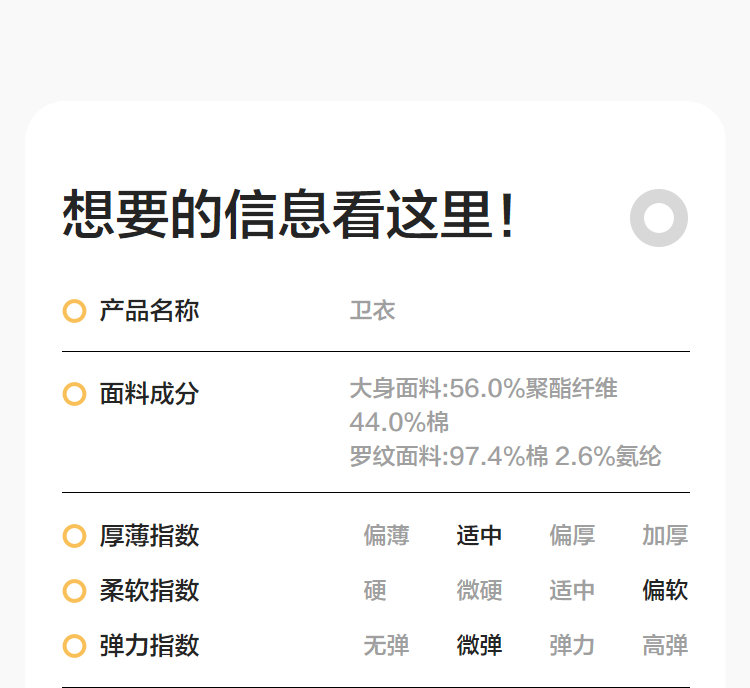
Task: Click the orange circle bullet beside 面料成分
Action: (x=74, y=394)
